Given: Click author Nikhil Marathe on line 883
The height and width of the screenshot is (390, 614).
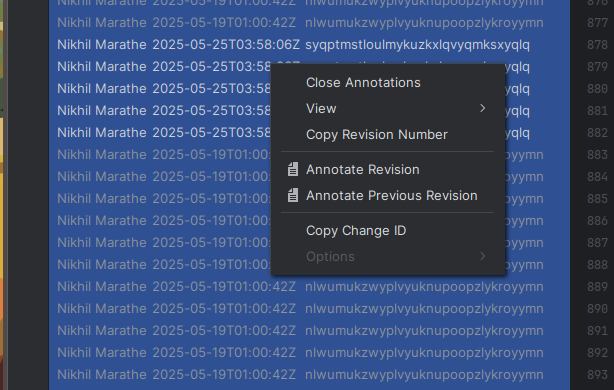Looking at the screenshot, I should click(102, 155).
